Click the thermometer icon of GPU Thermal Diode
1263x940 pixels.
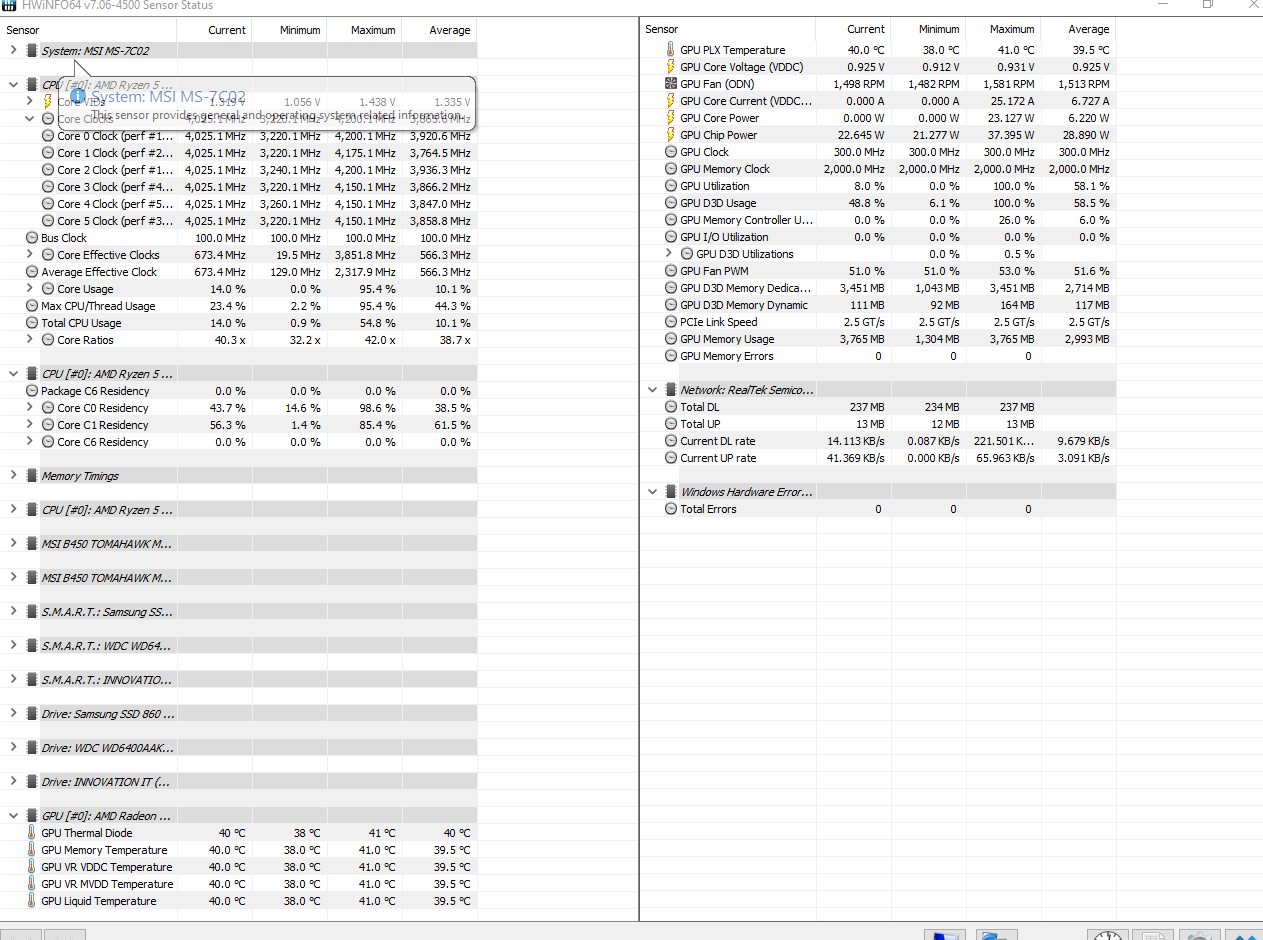pyautogui.click(x=32, y=833)
